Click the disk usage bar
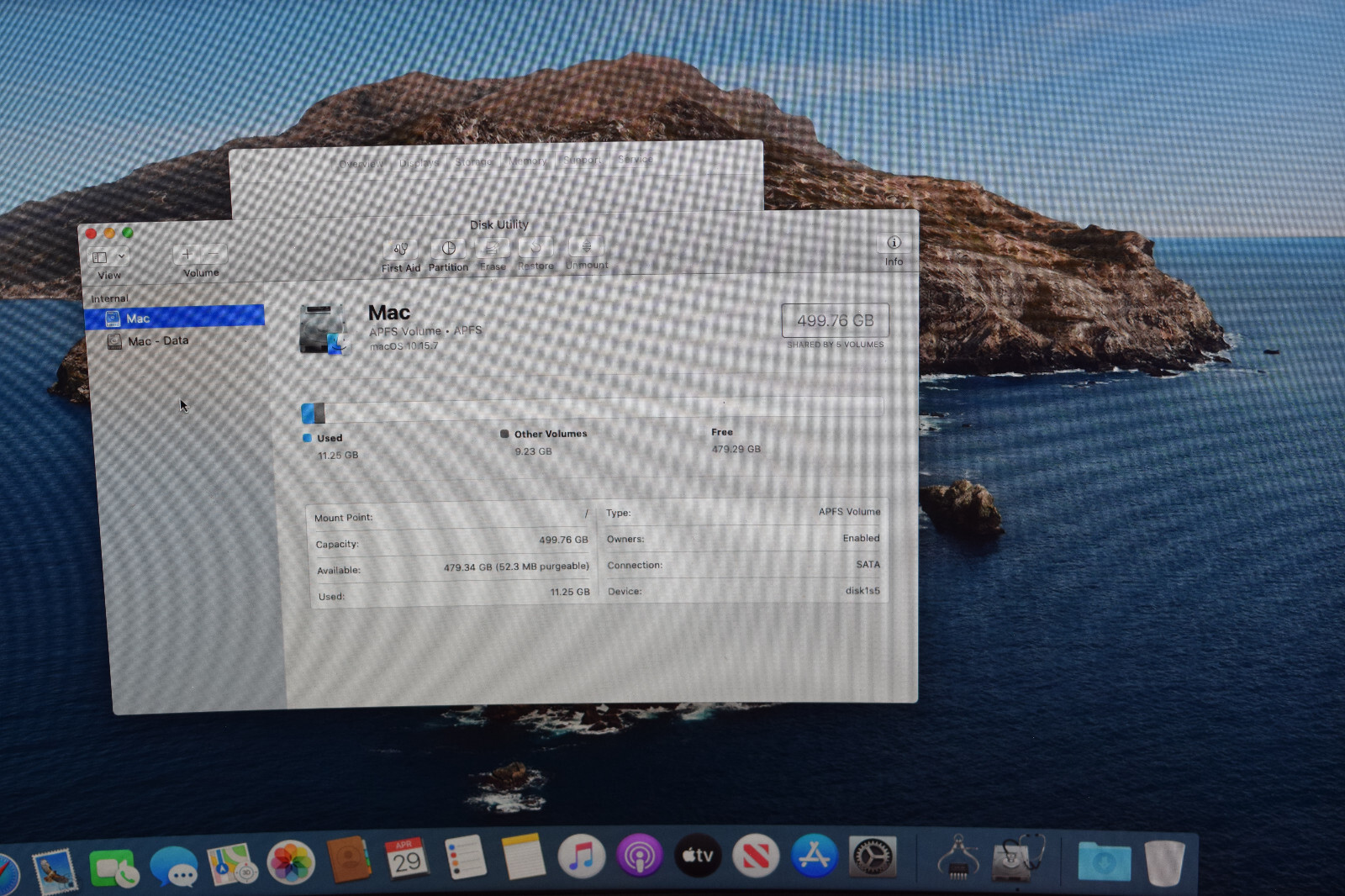Viewport: 1345px width, 896px height. (x=593, y=409)
